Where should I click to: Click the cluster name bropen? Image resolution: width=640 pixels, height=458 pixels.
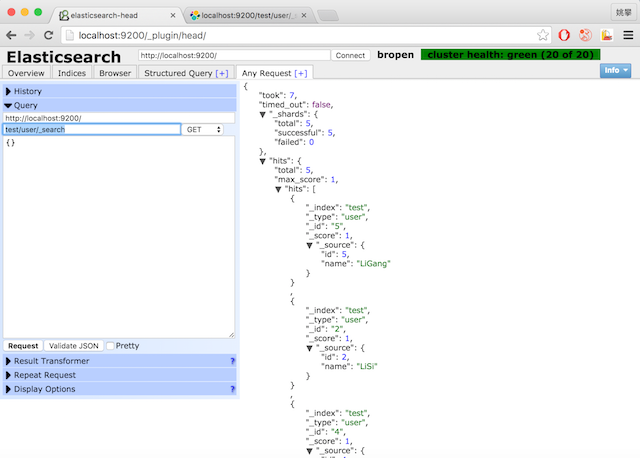point(395,55)
